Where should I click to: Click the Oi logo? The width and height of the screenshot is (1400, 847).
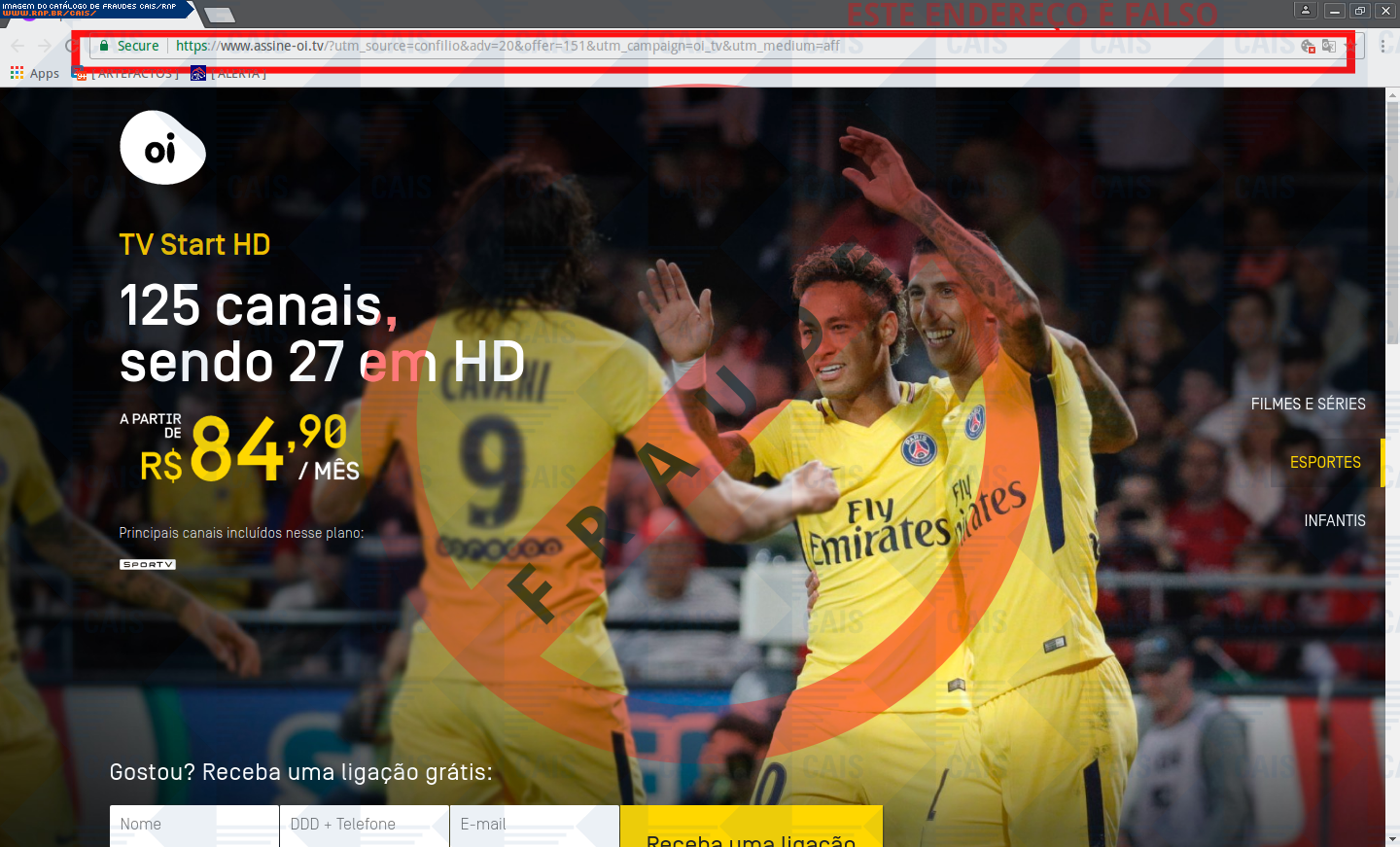162,148
